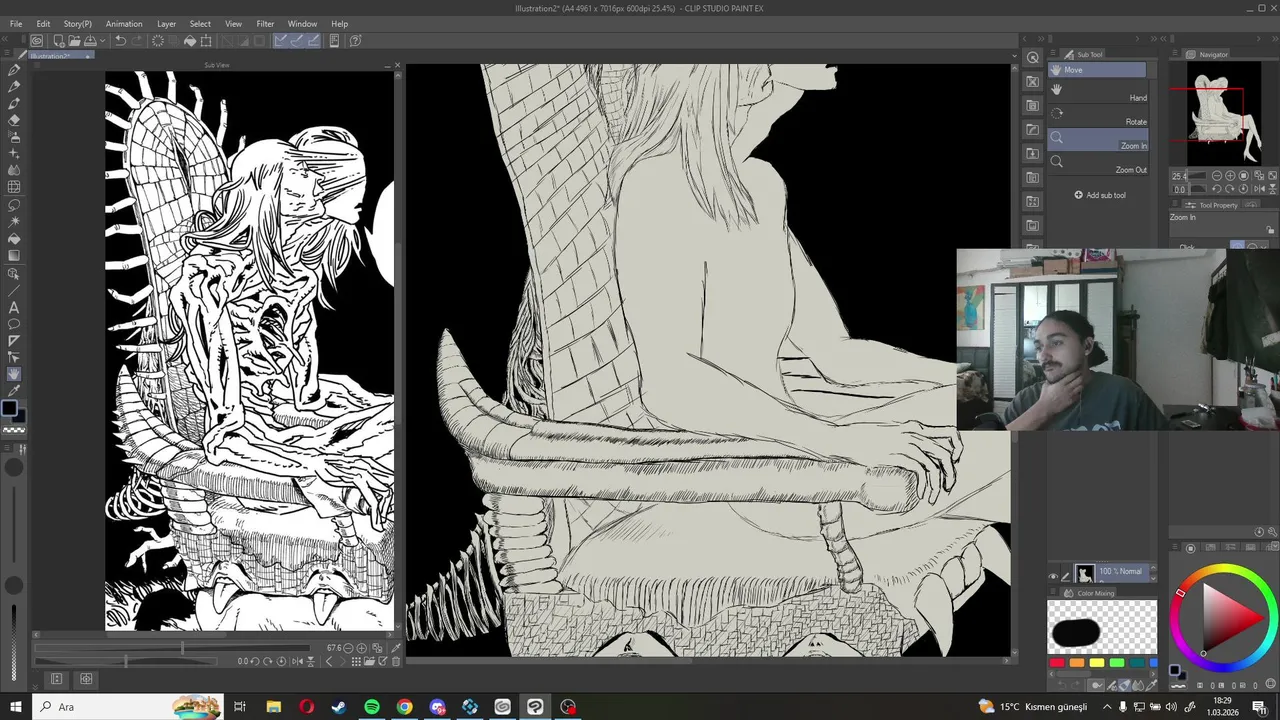Image resolution: width=1280 pixels, height=720 pixels.
Task: Open Google Chrome from the taskbar
Action: point(404,707)
